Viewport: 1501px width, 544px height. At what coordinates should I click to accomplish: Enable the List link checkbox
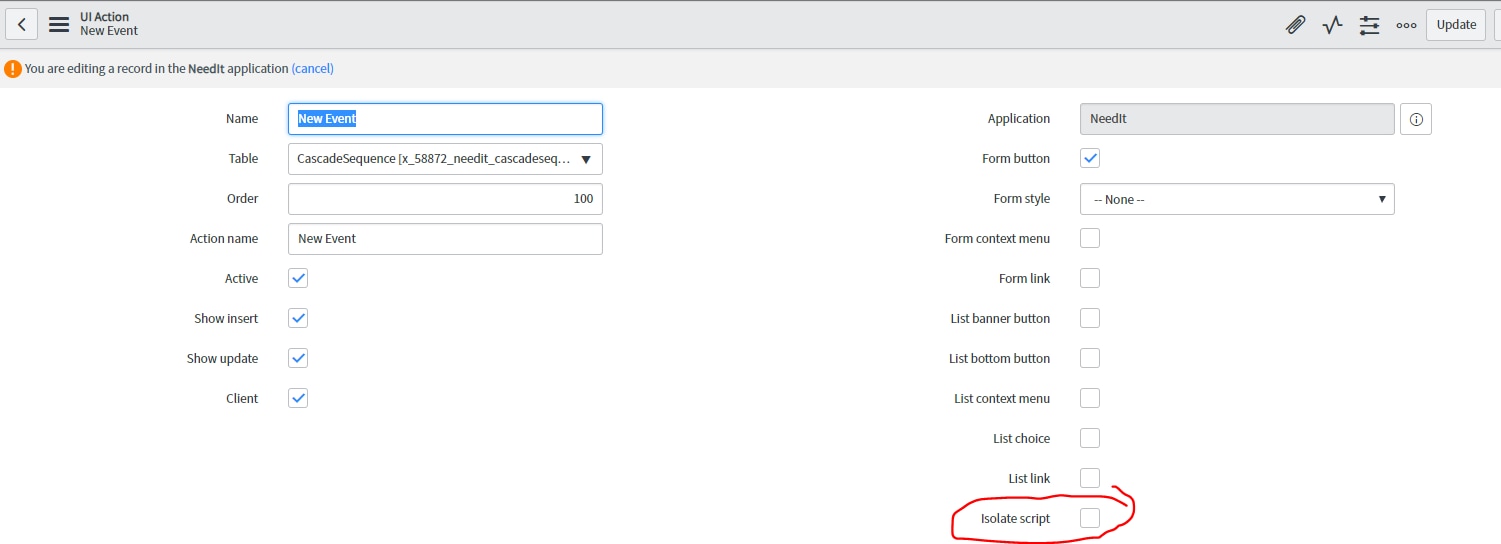[x=1090, y=478]
